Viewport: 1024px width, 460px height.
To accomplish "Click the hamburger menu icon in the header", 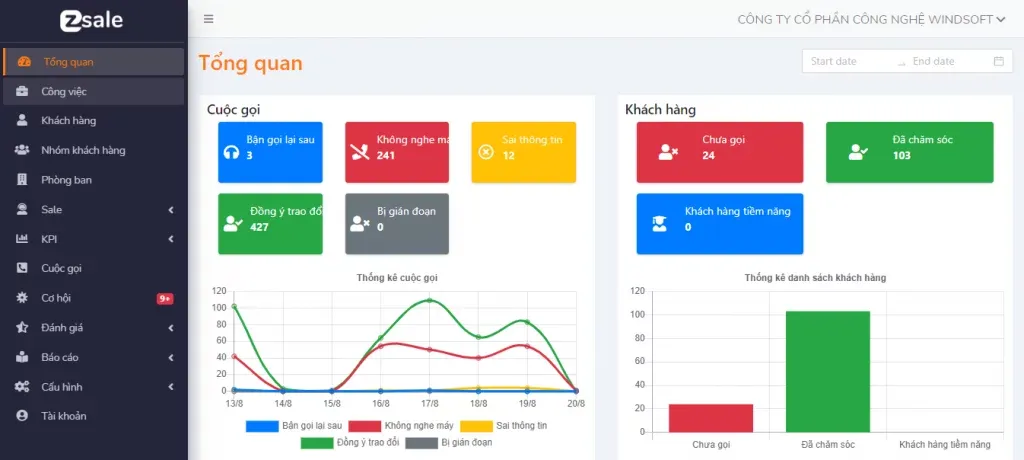I will 208,19.
